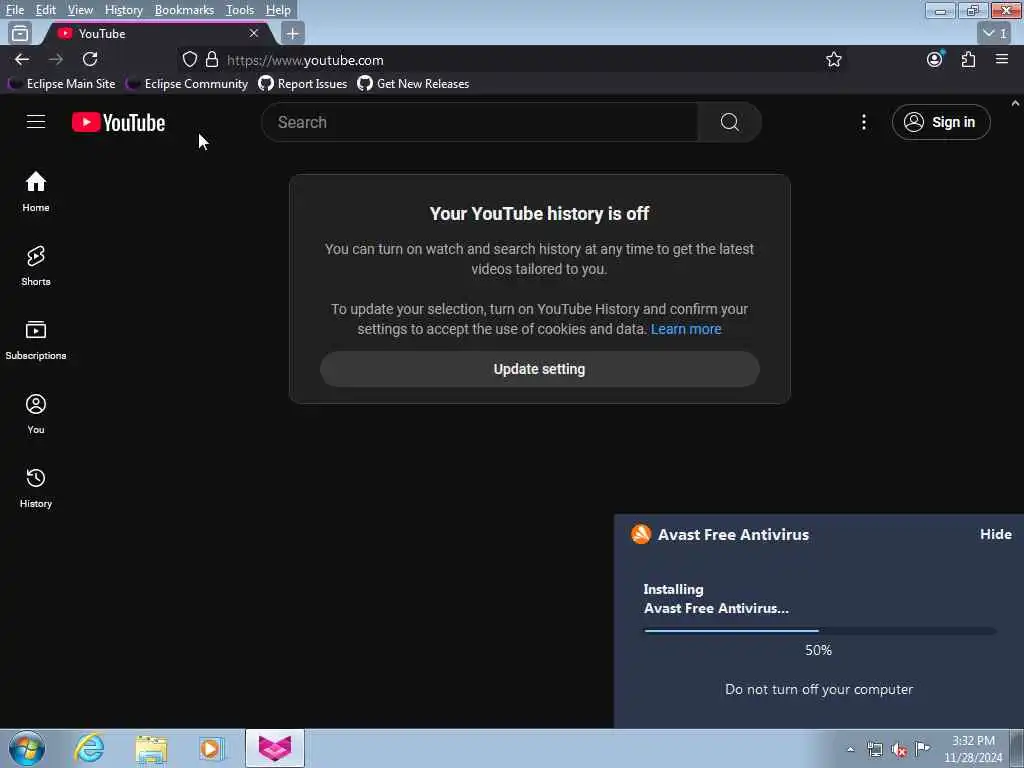Click the Sign in button

[941, 122]
